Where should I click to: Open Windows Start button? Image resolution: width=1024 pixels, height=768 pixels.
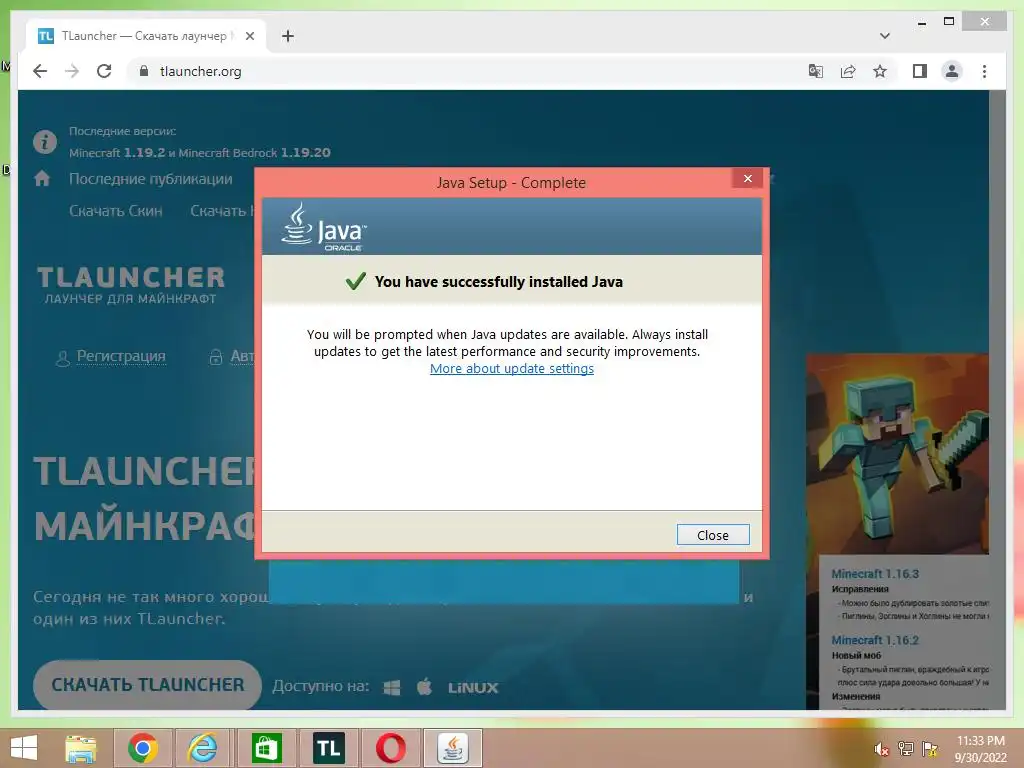click(x=24, y=748)
